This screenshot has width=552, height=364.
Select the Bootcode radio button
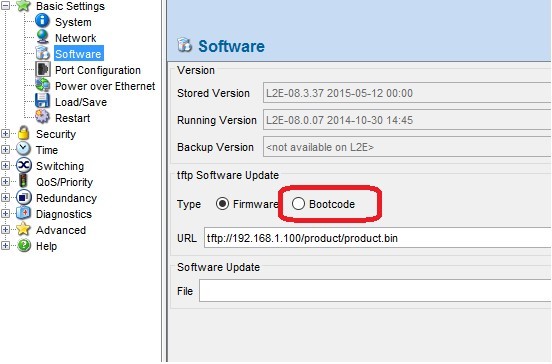click(298, 204)
